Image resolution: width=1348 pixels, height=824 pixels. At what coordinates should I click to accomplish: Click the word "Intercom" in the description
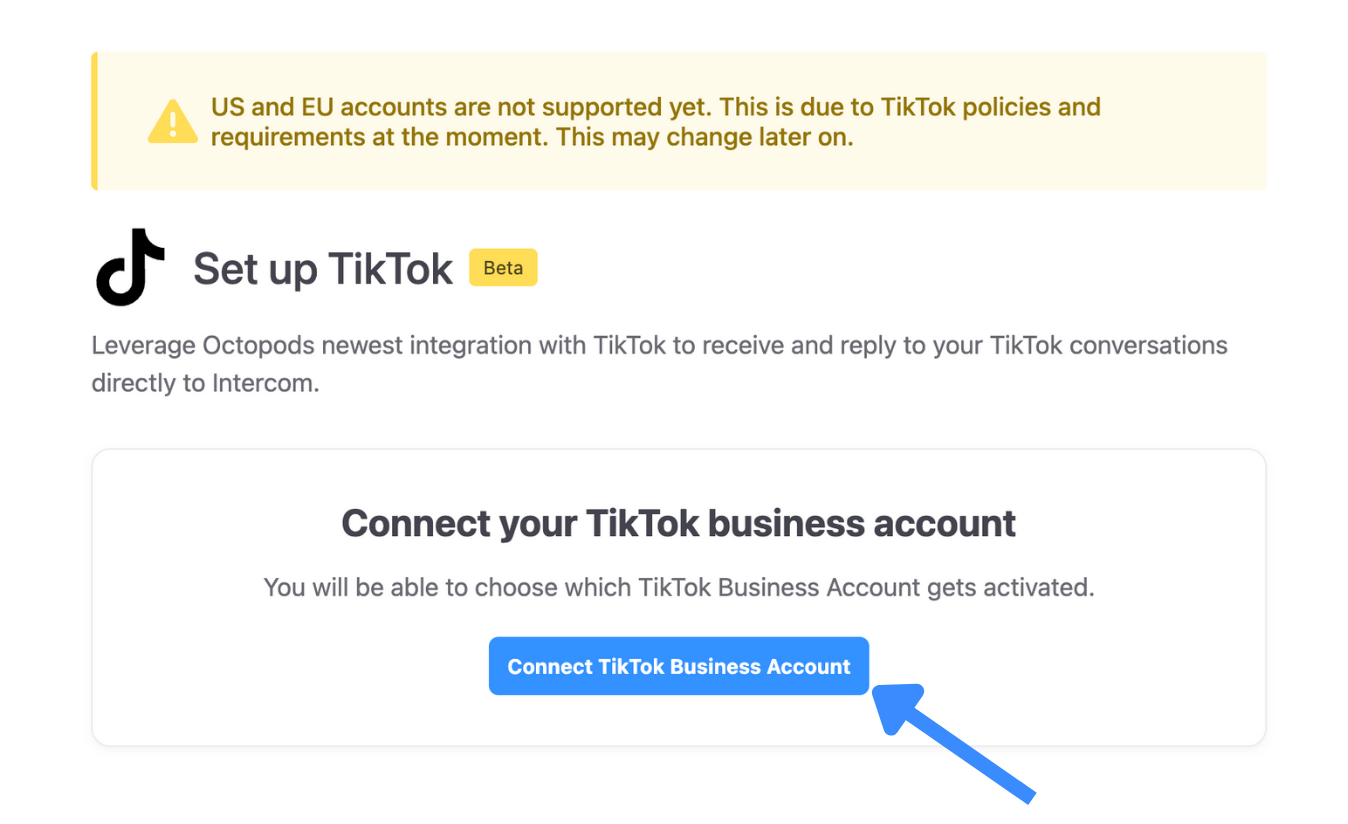point(263,383)
